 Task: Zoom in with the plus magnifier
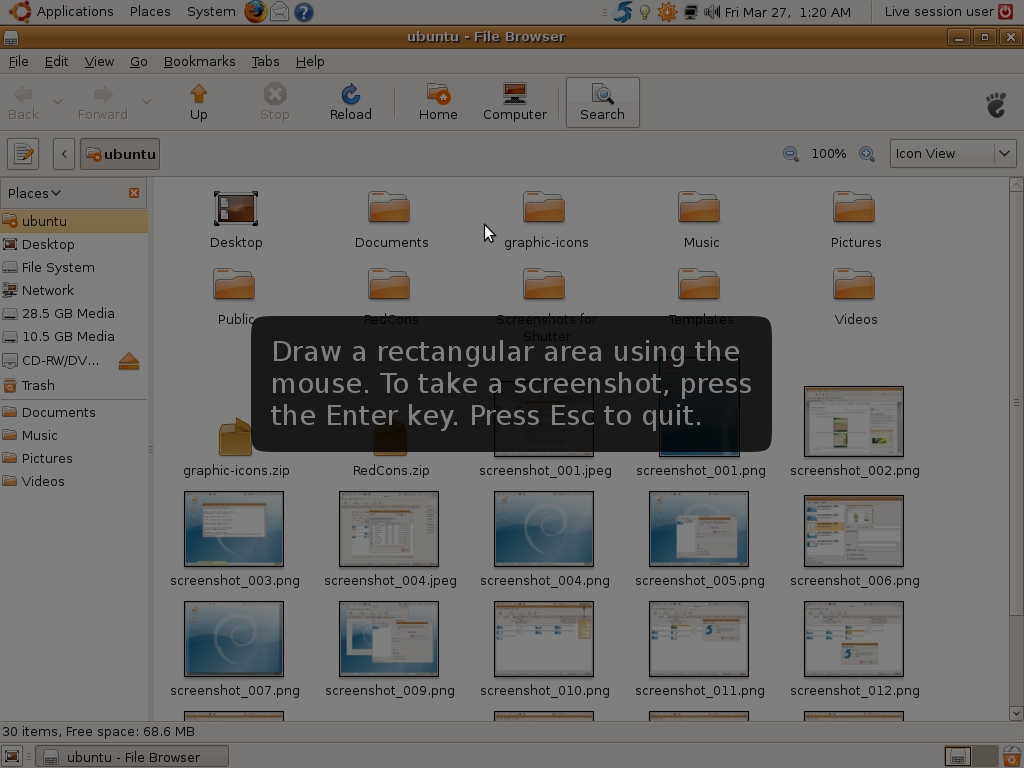[x=867, y=154]
